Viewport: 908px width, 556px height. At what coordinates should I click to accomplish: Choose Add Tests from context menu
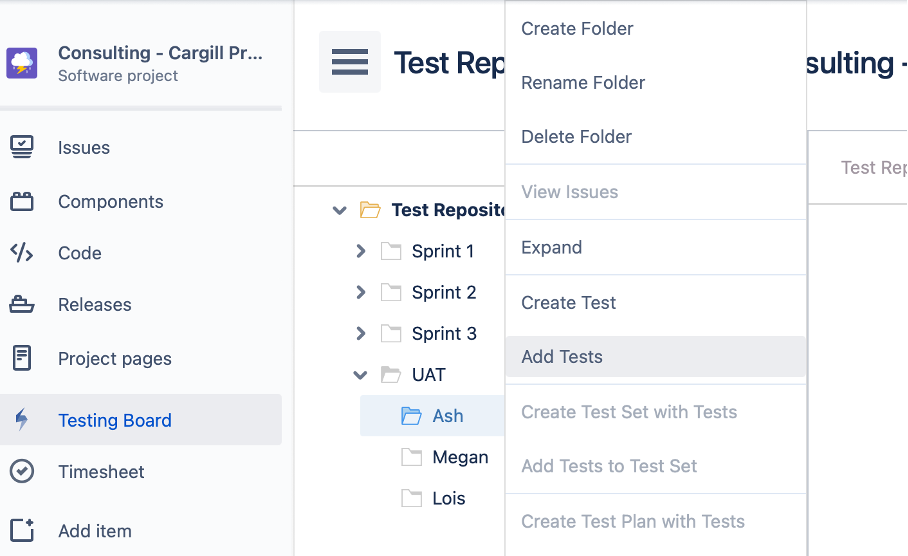(562, 357)
